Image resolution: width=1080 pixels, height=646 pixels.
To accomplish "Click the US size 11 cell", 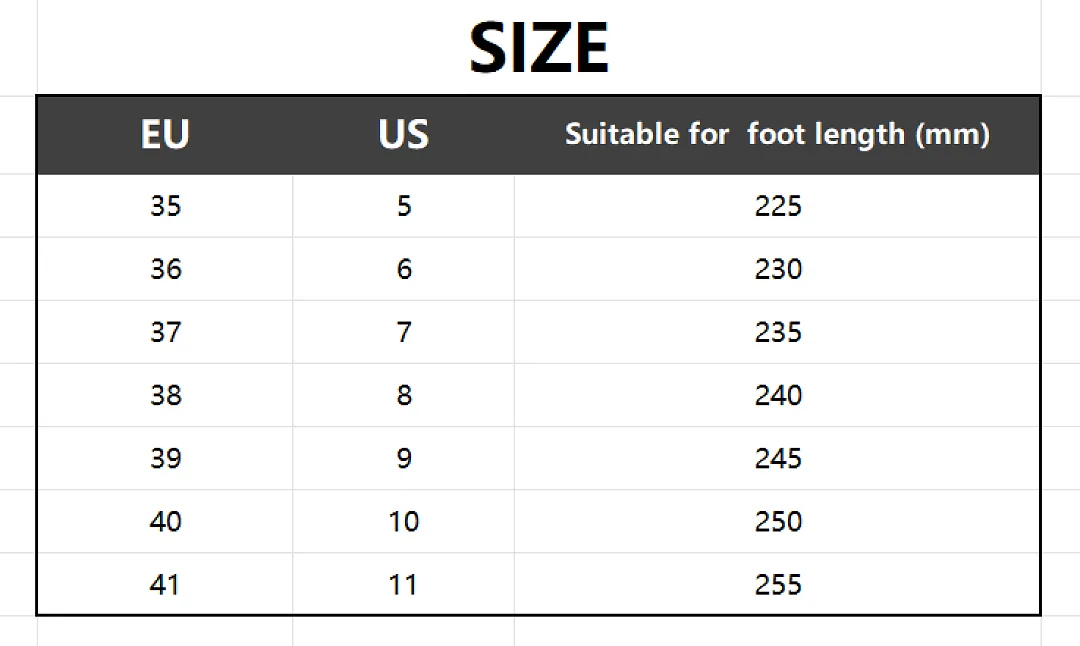I will click(x=404, y=585).
